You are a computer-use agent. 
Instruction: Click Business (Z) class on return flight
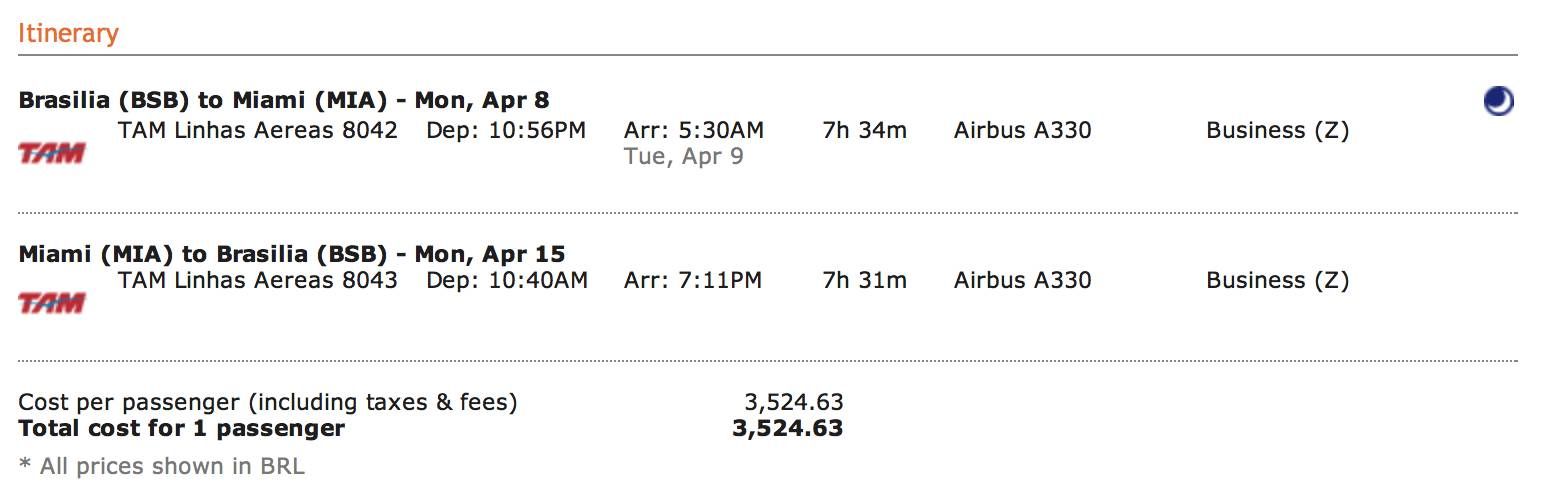coord(1278,281)
